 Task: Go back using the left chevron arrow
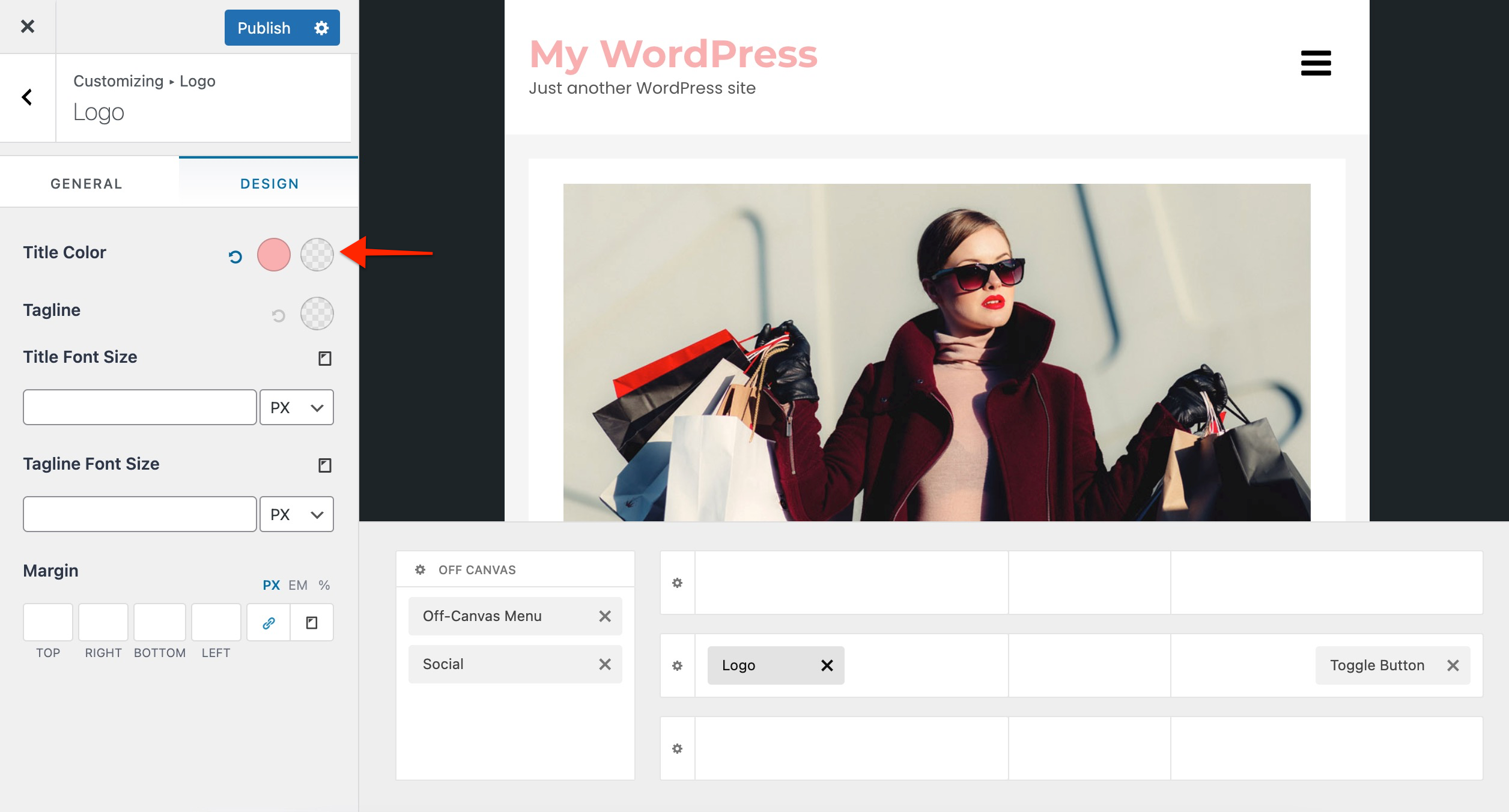[27, 97]
